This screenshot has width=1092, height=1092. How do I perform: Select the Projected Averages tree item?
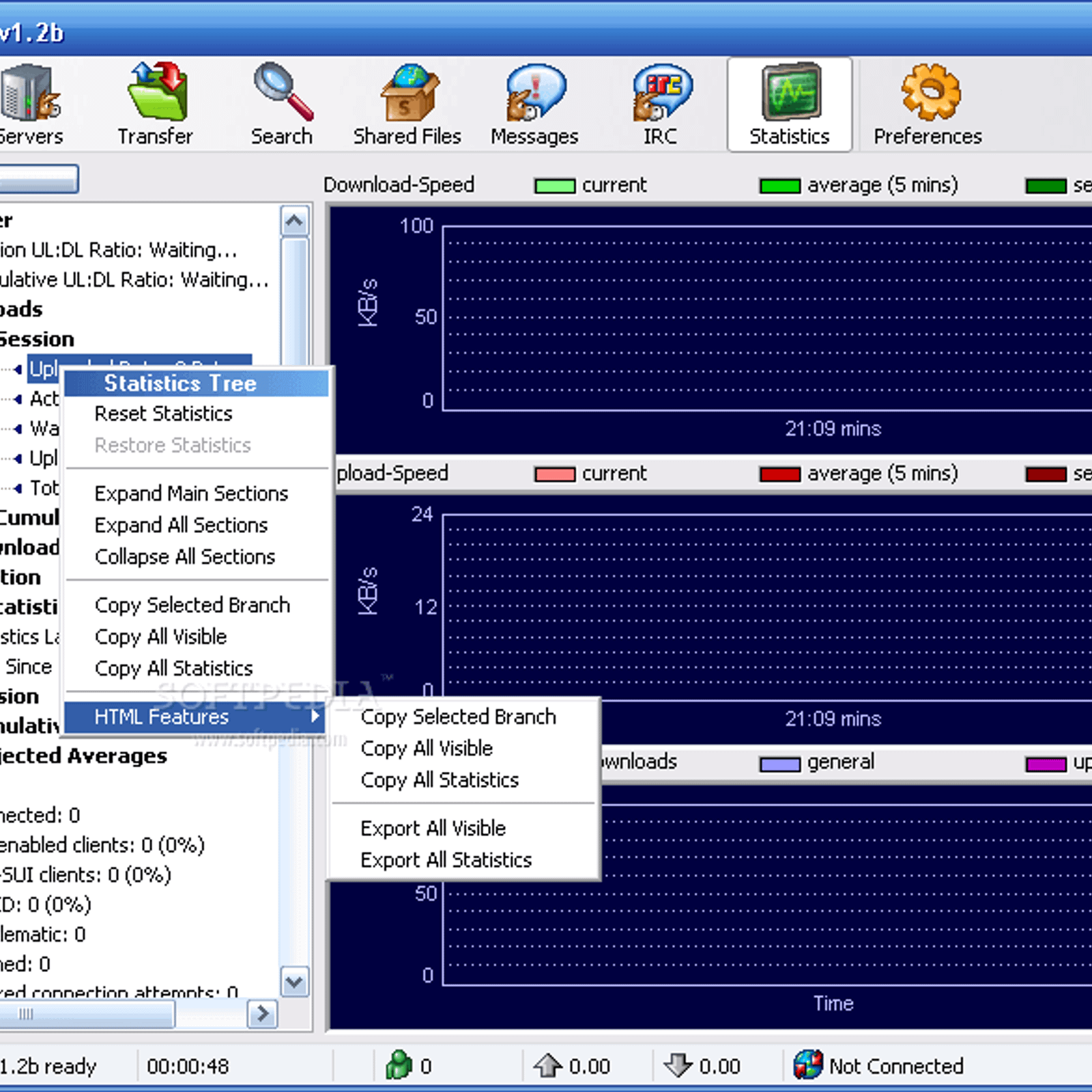pyautogui.click(x=83, y=756)
